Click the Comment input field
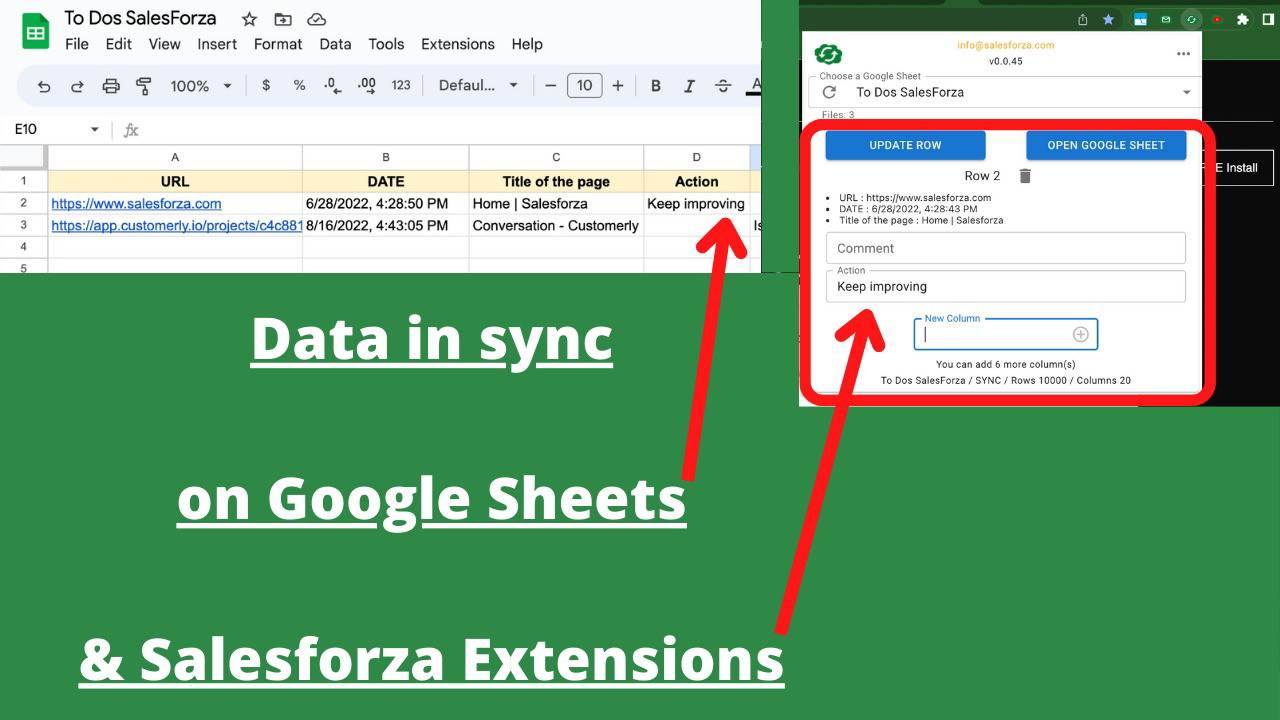The width and height of the screenshot is (1280, 720). (1005, 248)
